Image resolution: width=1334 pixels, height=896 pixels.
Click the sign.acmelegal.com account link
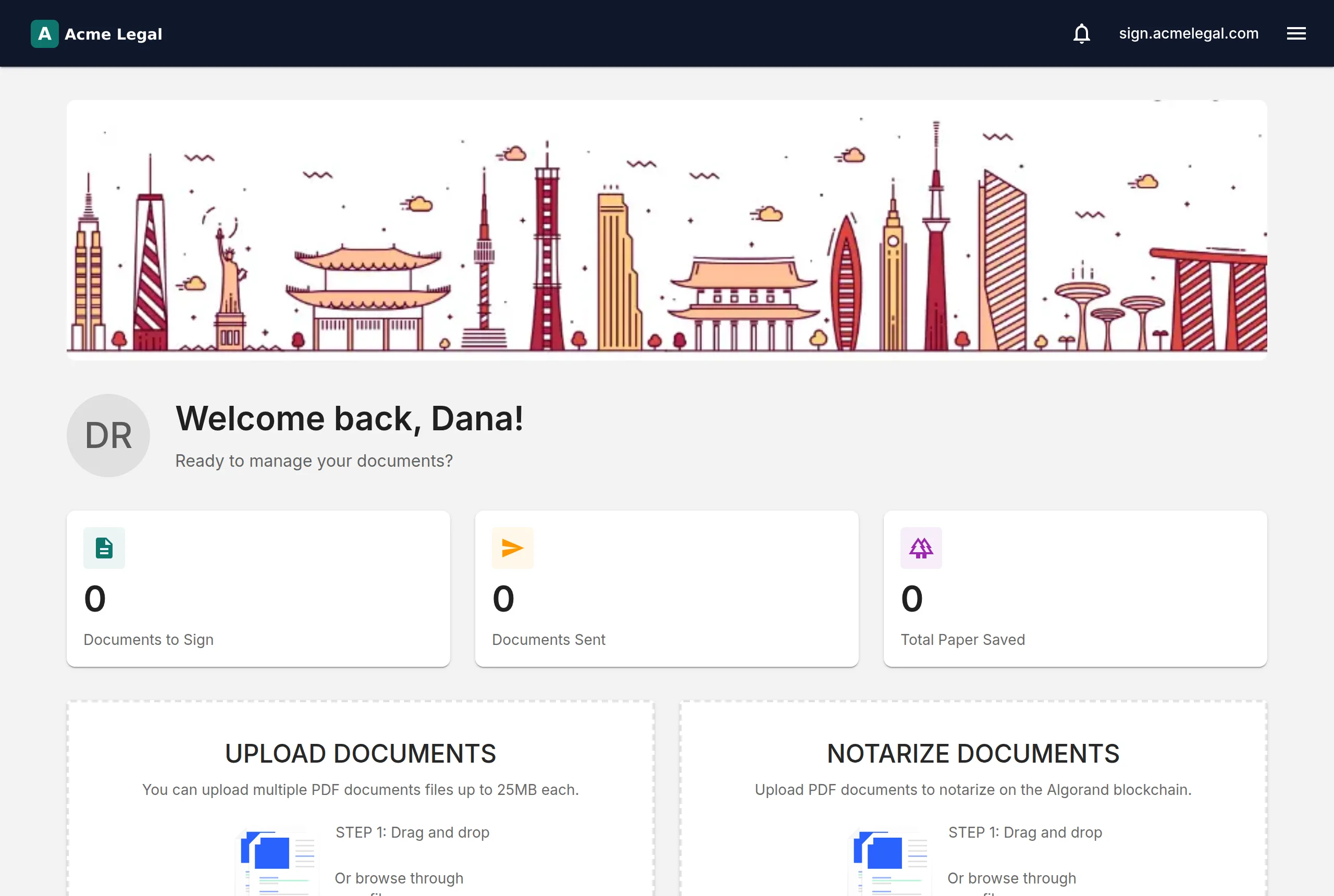(1189, 34)
